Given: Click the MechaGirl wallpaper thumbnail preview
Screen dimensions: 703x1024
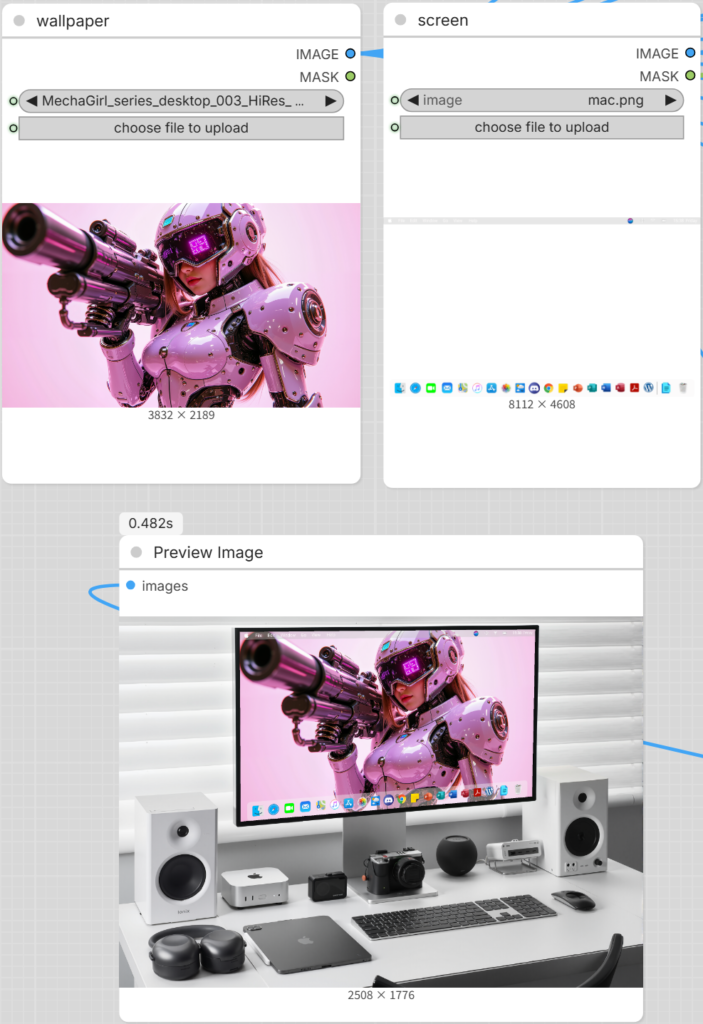Looking at the screenshot, I should 181,305.
